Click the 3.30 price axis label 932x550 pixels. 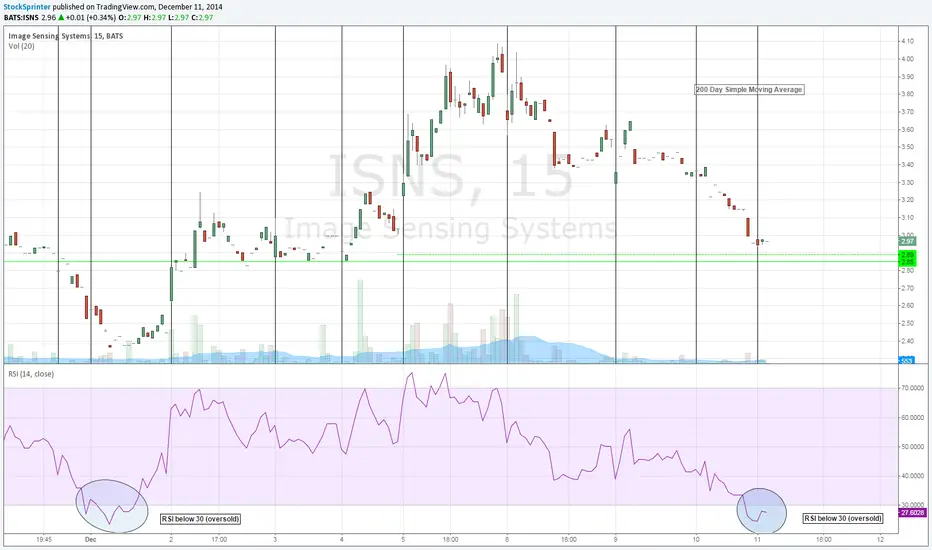(908, 183)
